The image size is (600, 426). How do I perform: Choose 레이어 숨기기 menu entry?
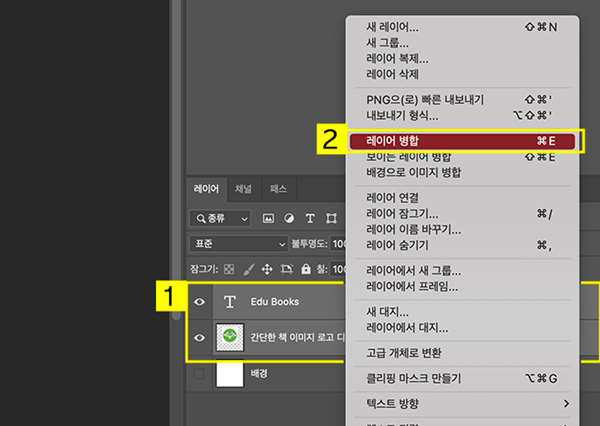pos(462,245)
